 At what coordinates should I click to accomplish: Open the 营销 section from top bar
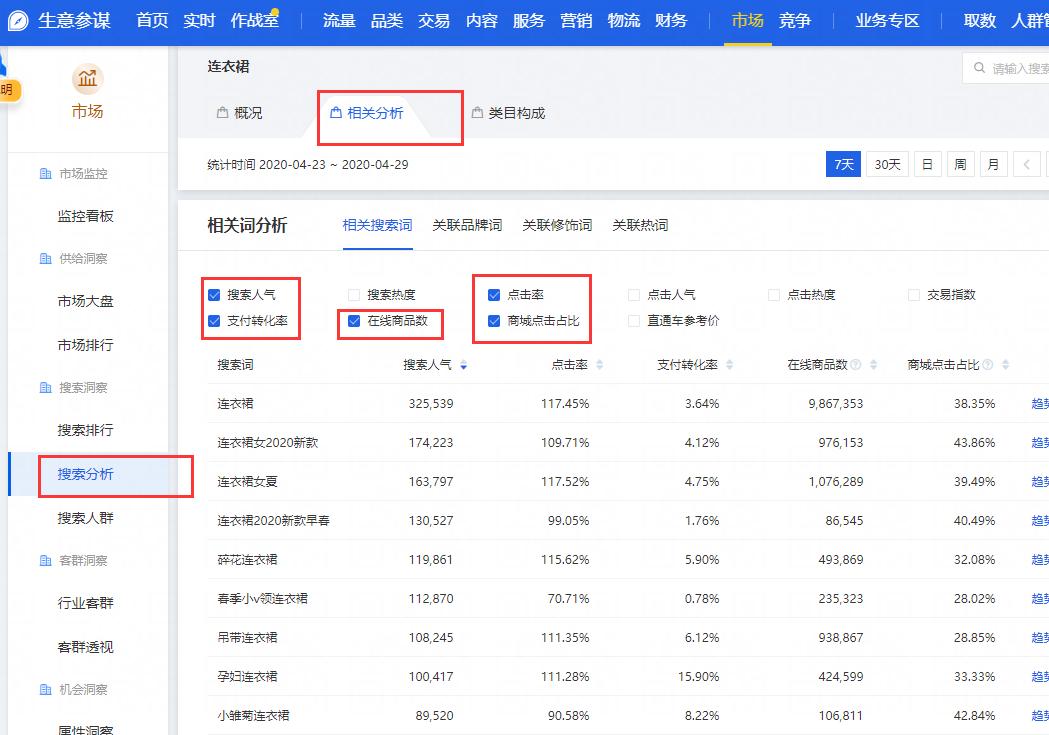(x=576, y=19)
